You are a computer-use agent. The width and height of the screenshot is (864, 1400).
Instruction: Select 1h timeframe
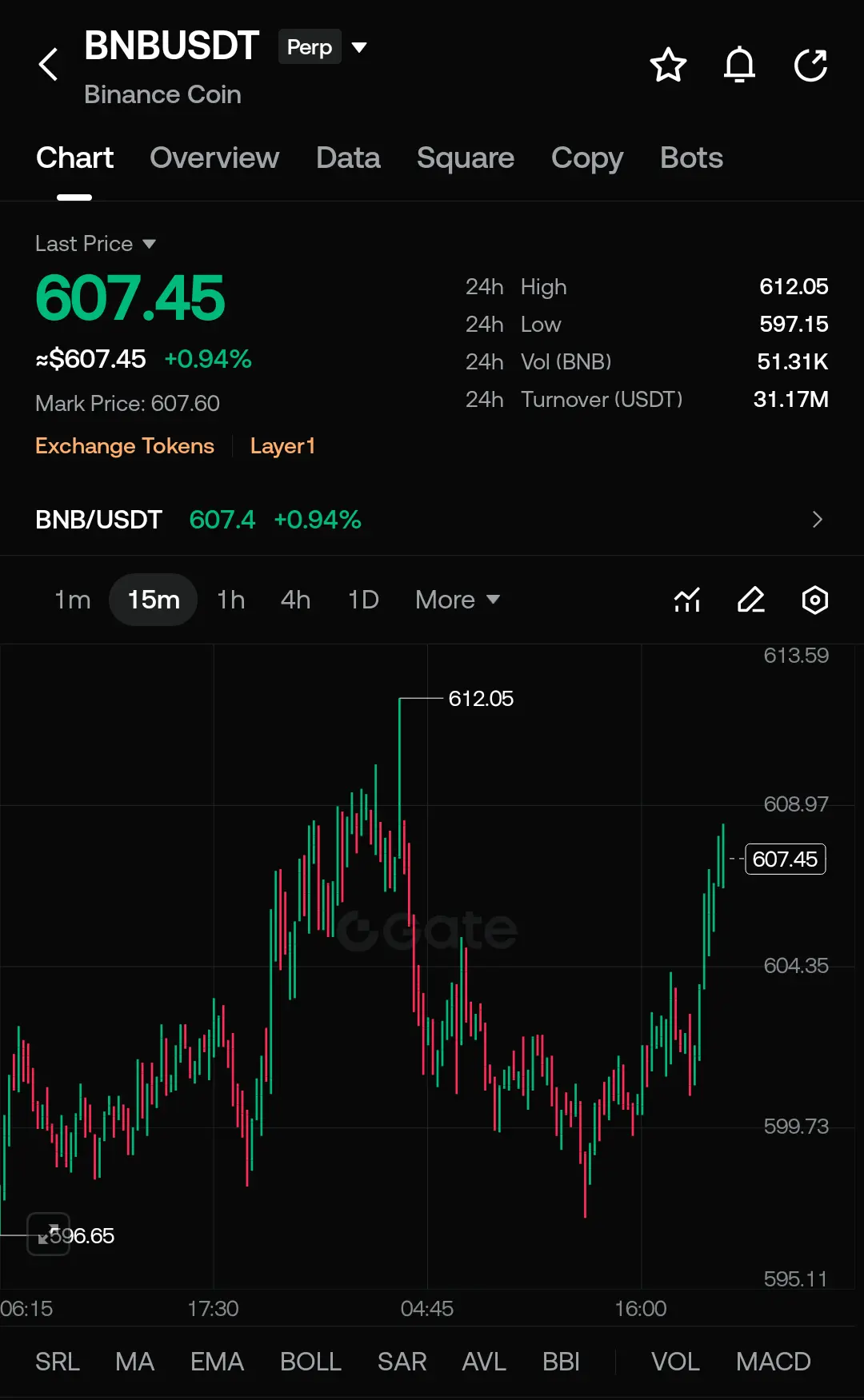click(231, 600)
